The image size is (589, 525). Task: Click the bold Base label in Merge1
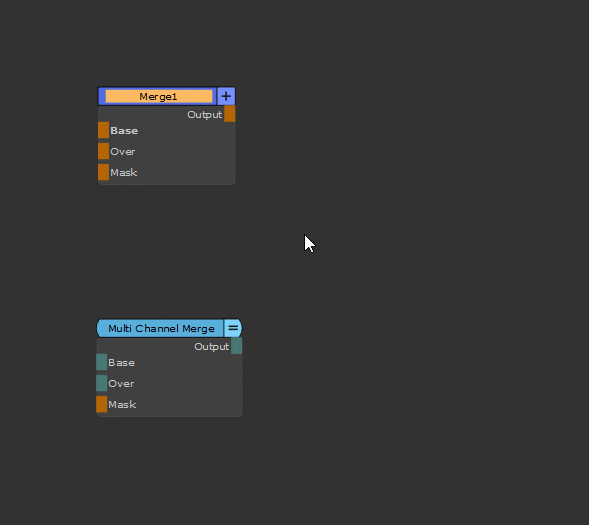(124, 131)
